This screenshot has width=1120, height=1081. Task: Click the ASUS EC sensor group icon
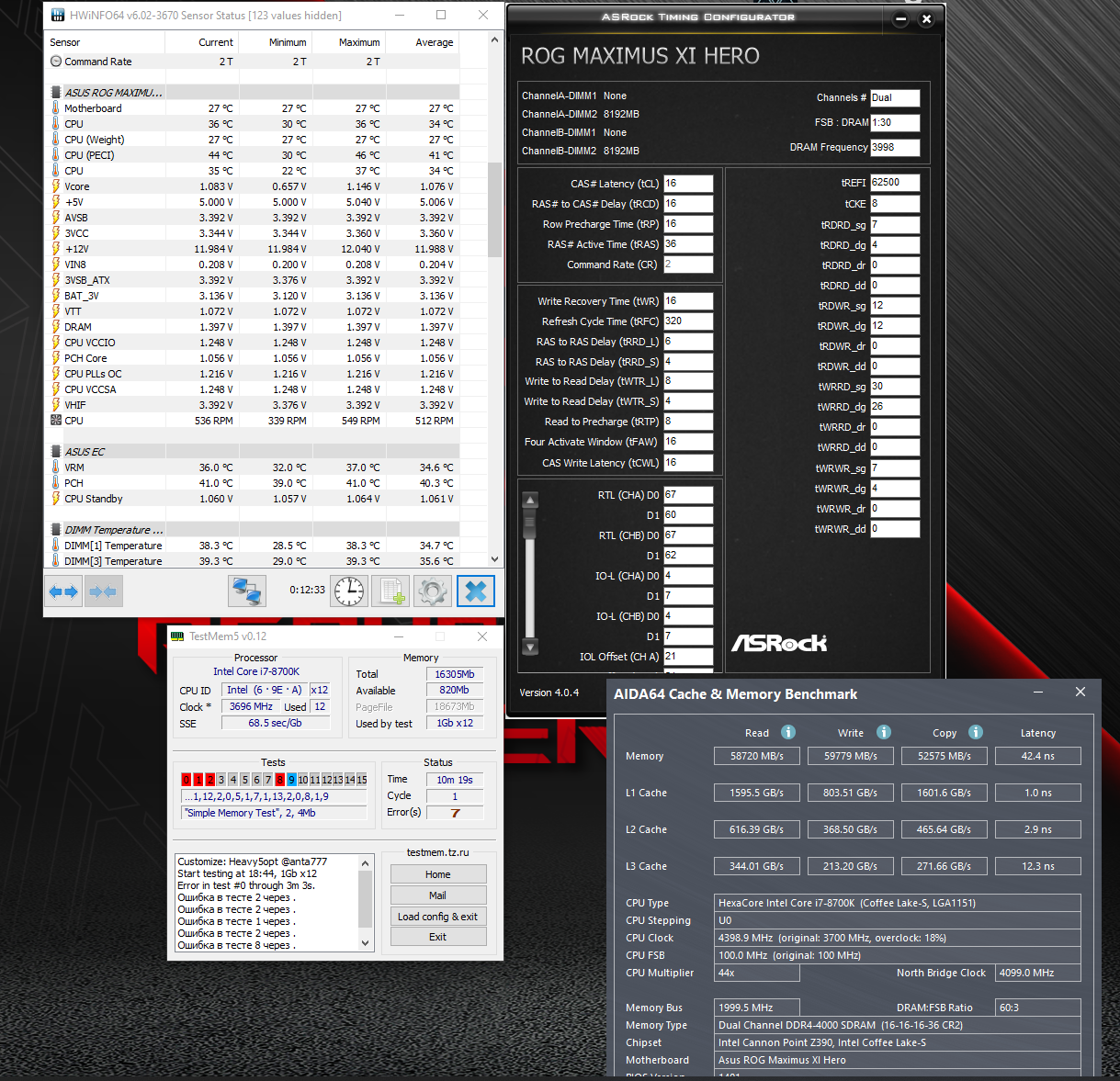click(x=56, y=452)
